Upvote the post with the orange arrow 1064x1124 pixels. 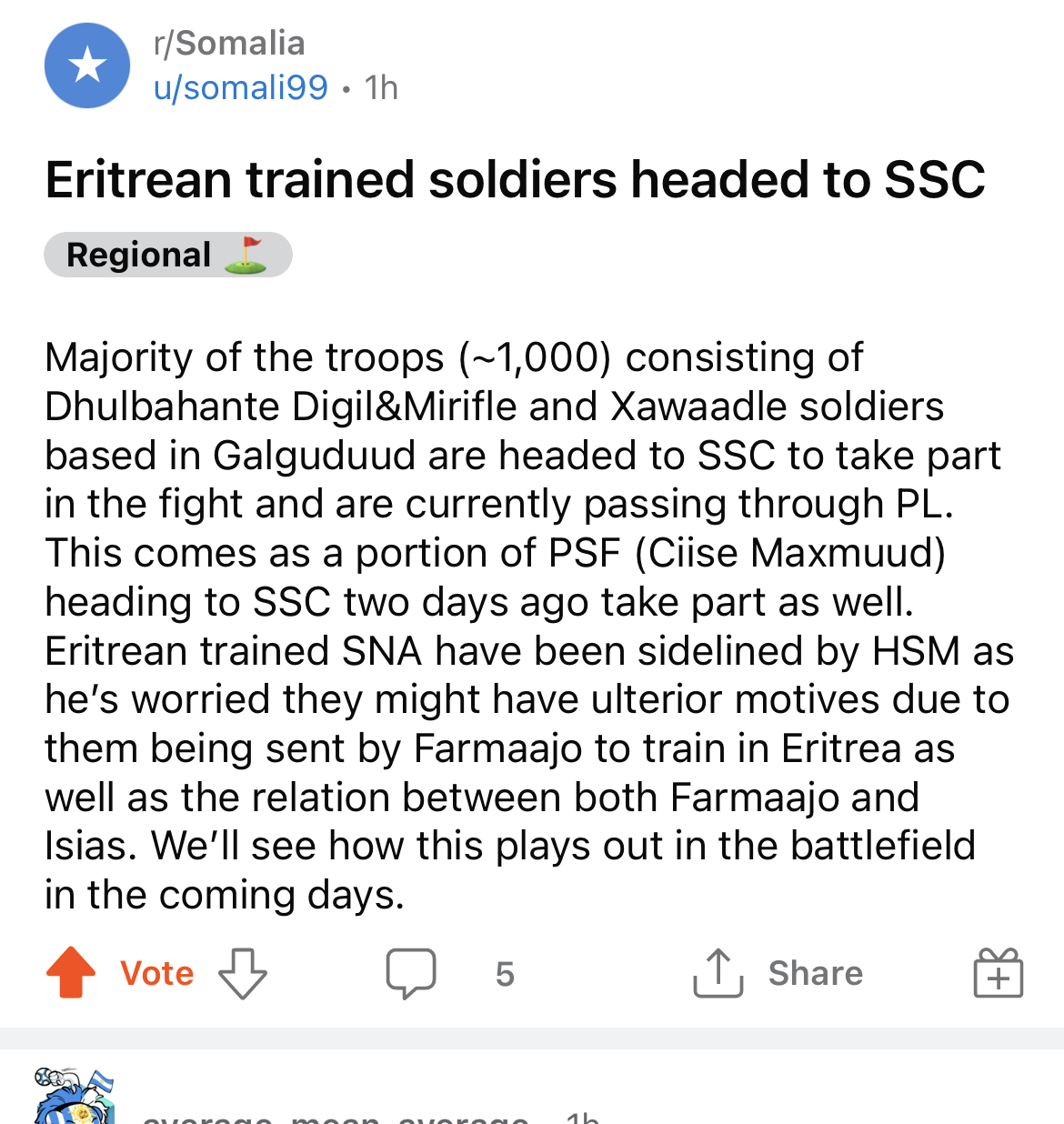71,973
